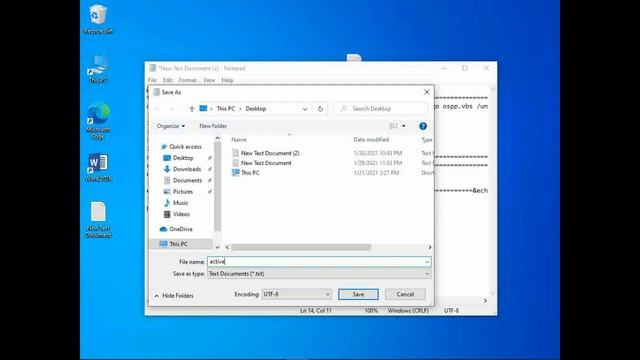Image resolution: width=640 pixels, height=360 pixels.
Task: Click New folder in the toolbar
Action: (213, 126)
